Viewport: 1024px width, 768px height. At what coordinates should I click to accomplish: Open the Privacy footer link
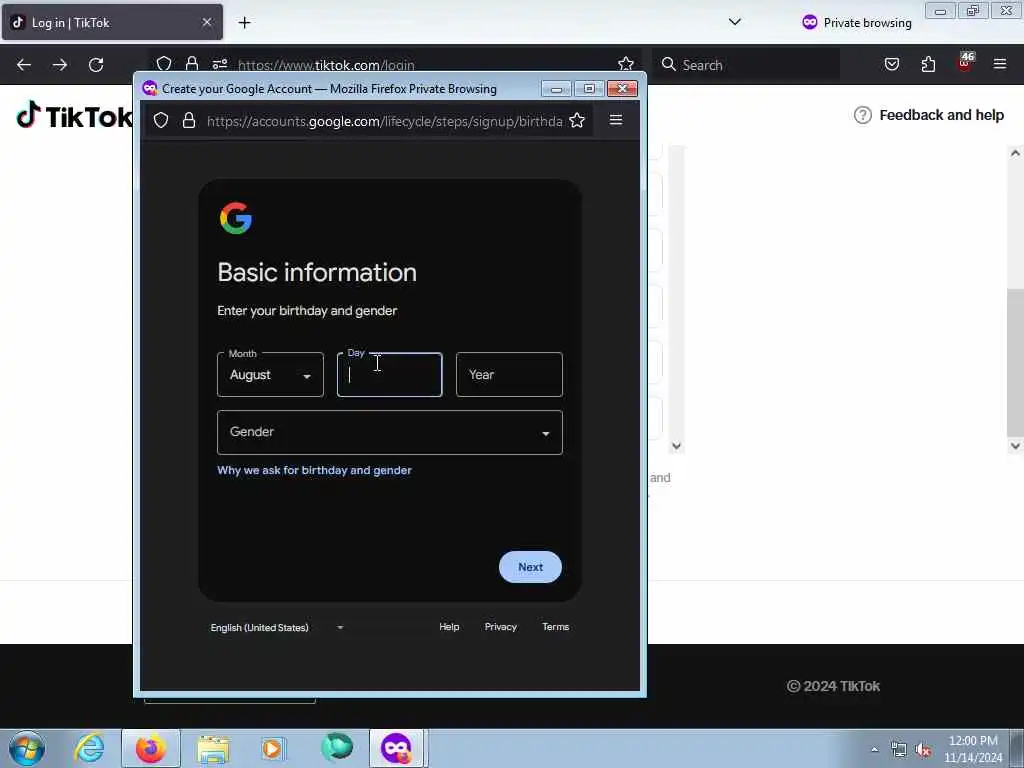tap(500, 627)
